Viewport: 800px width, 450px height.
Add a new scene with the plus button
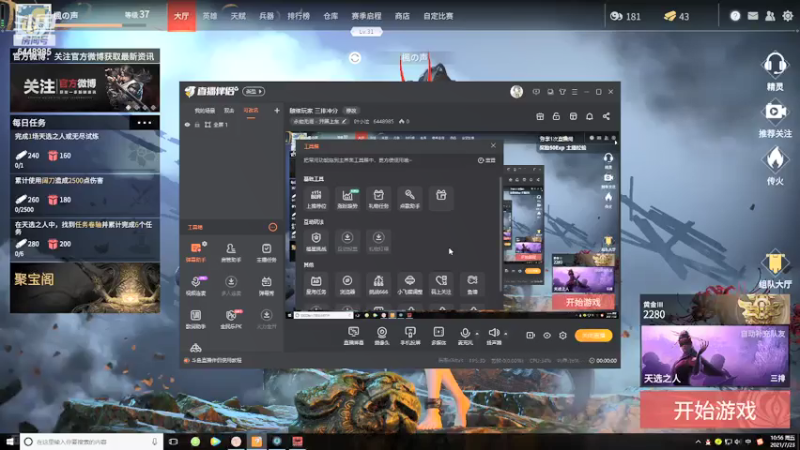(x=277, y=110)
